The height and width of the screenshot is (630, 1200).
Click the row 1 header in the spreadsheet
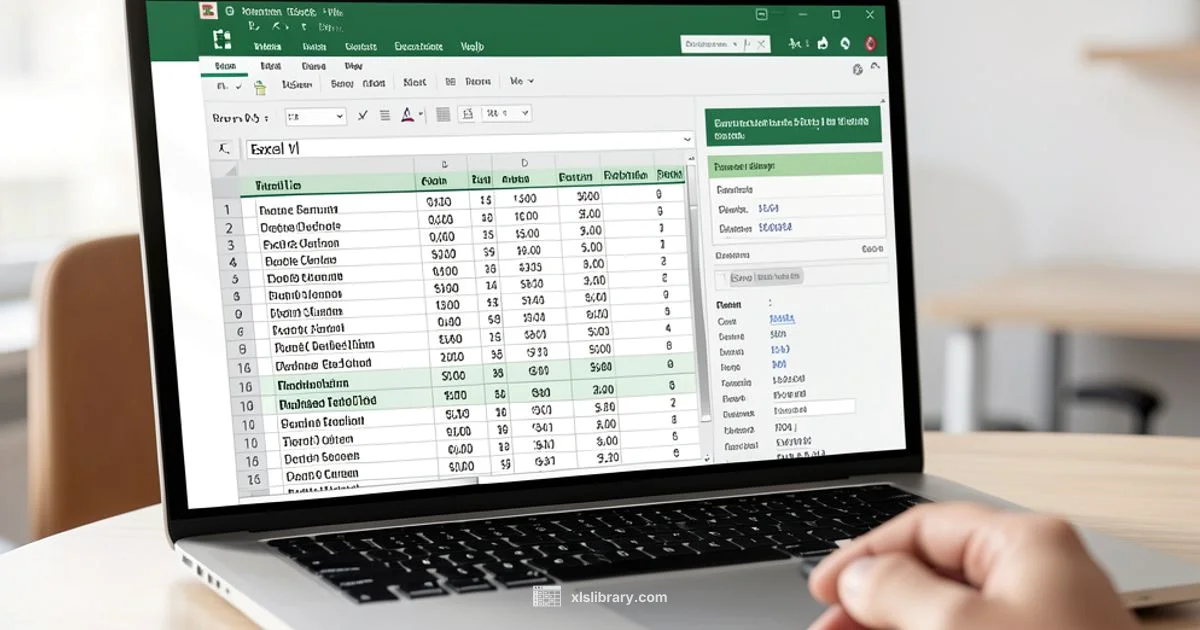tap(228, 210)
